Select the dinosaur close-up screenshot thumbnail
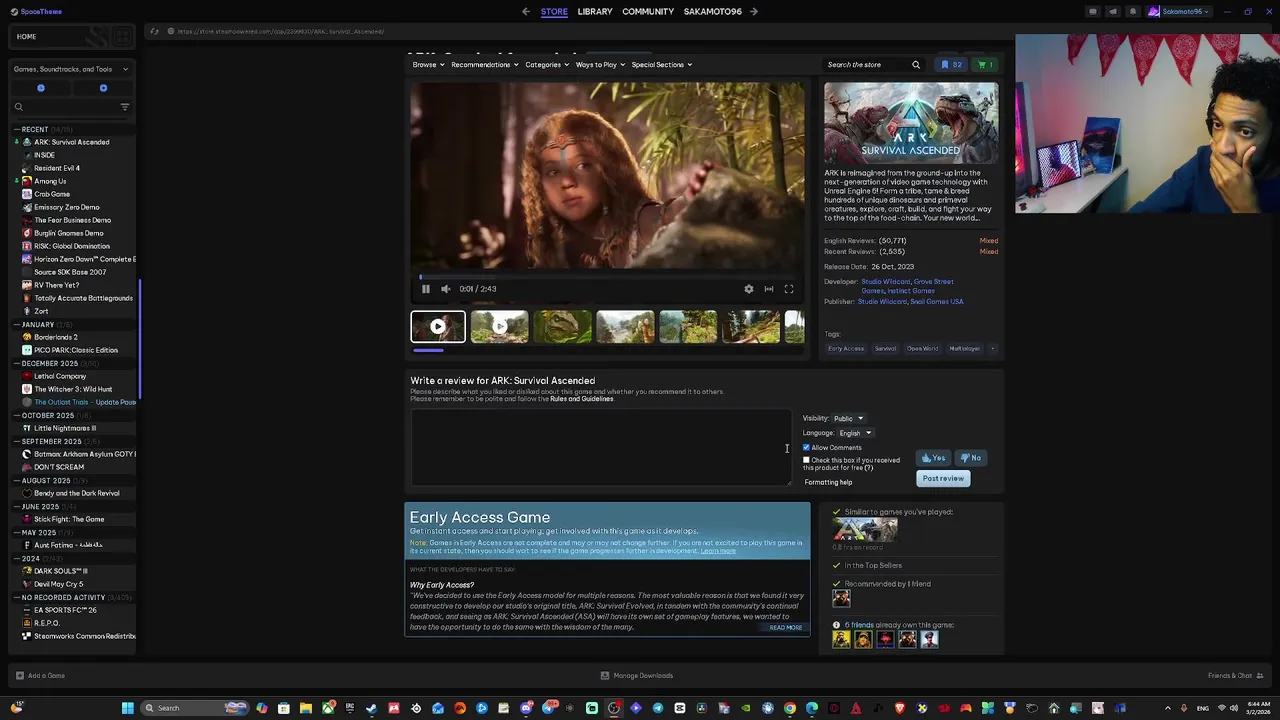1280x720 pixels. 562,327
